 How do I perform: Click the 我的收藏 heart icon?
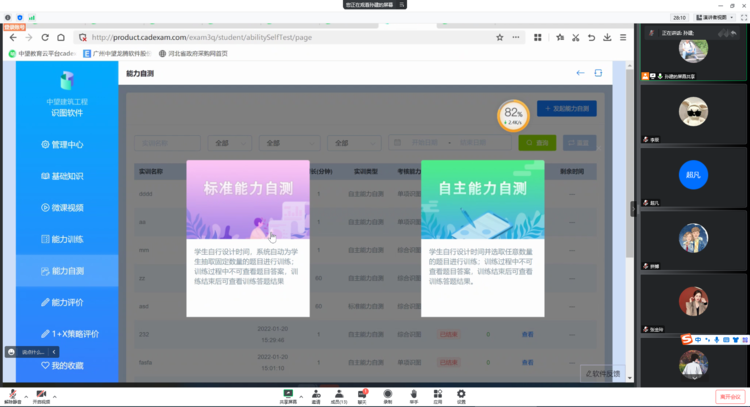point(44,365)
